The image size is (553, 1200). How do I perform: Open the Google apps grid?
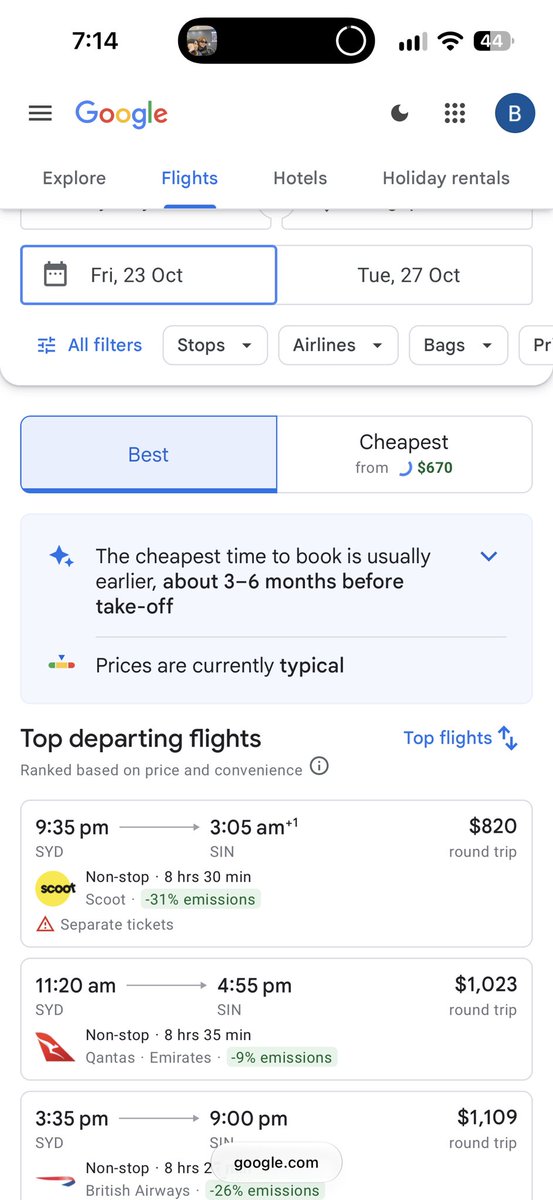coord(455,114)
